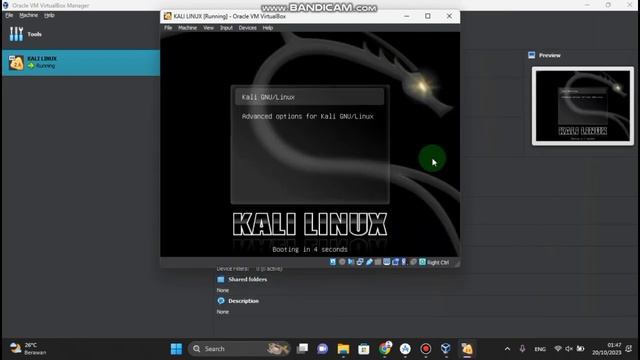Click the Wi-Fi network tray icon
The width and height of the screenshot is (640, 360).
558,349
